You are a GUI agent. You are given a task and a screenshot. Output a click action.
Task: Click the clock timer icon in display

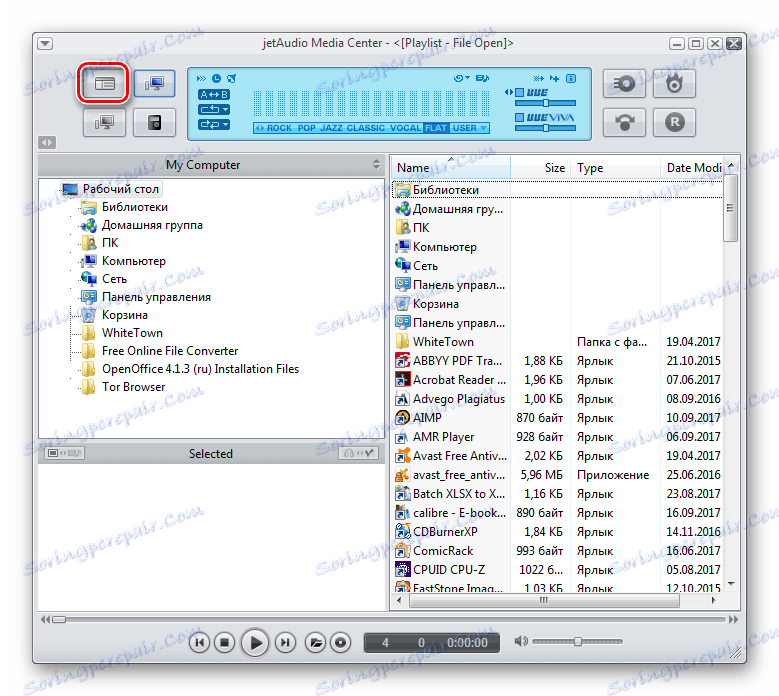click(x=216, y=78)
